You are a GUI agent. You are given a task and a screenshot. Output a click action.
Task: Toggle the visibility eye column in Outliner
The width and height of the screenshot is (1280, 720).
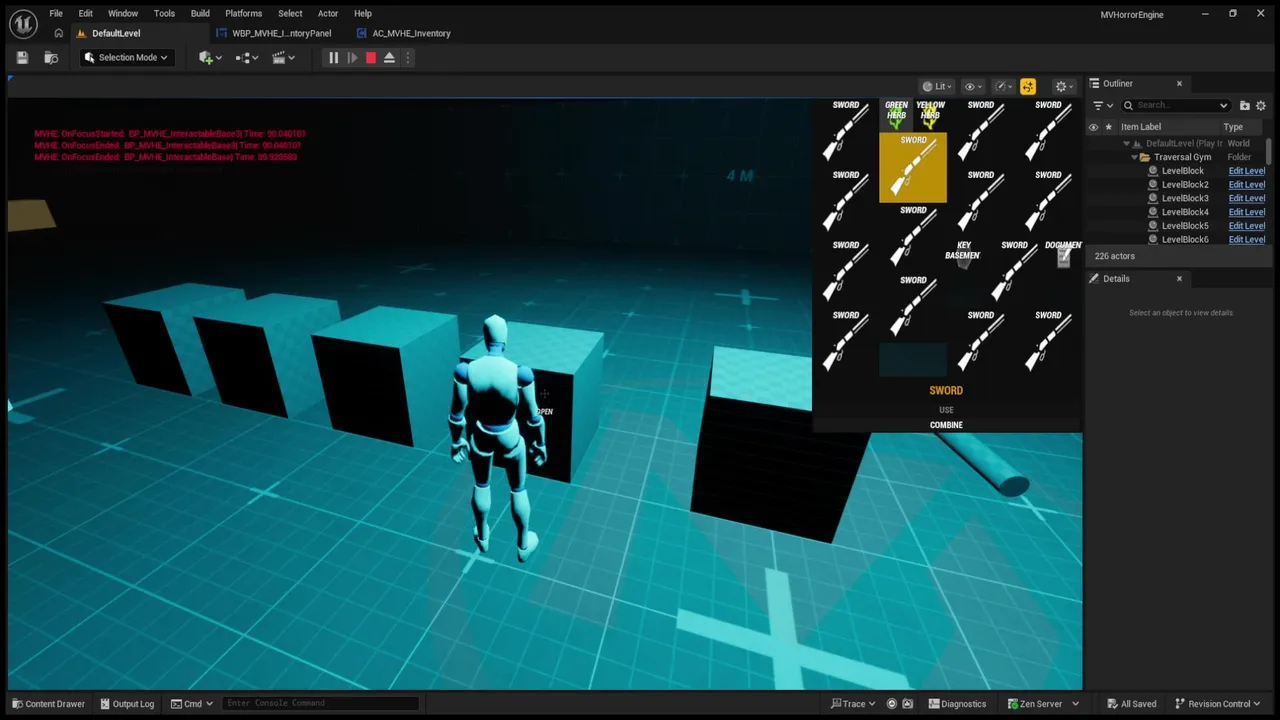[x=1093, y=127]
